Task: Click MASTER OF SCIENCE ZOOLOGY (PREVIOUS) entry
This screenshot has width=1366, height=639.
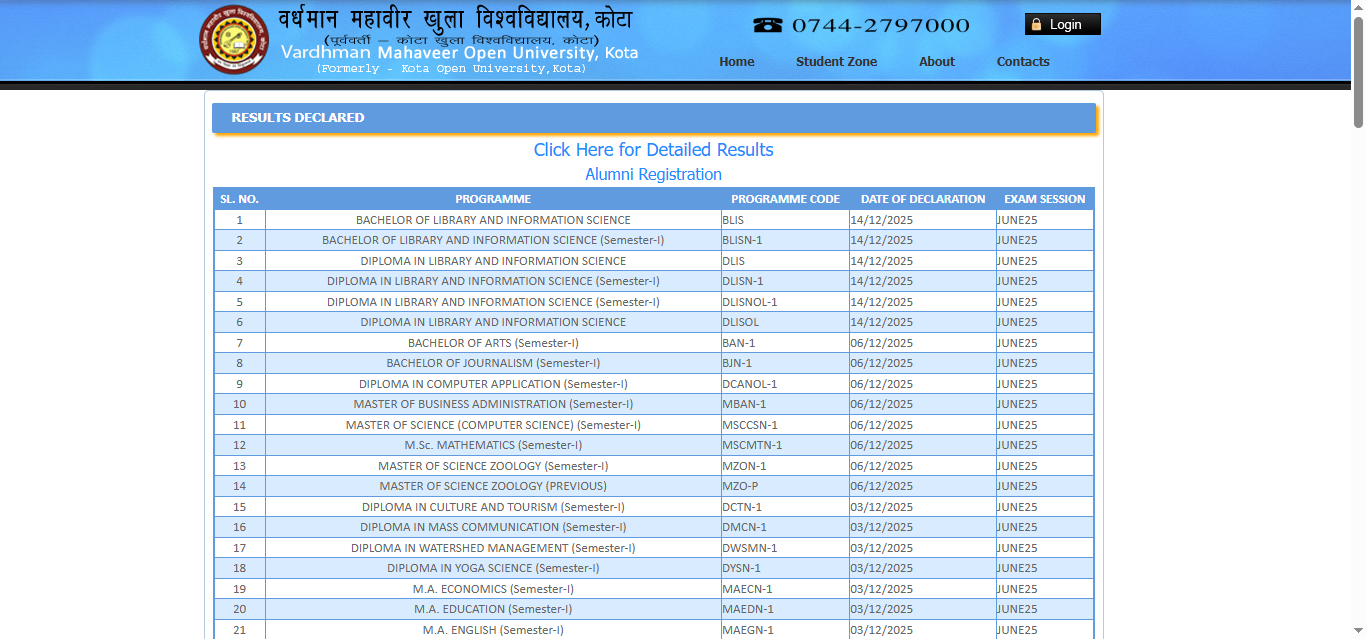Action: [x=493, y=486]
